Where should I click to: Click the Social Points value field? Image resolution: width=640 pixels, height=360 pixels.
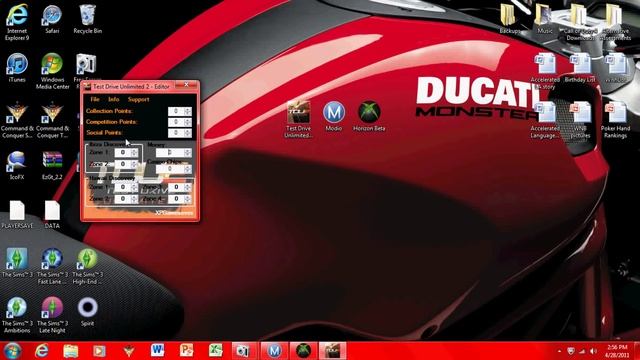pos(176,133)
